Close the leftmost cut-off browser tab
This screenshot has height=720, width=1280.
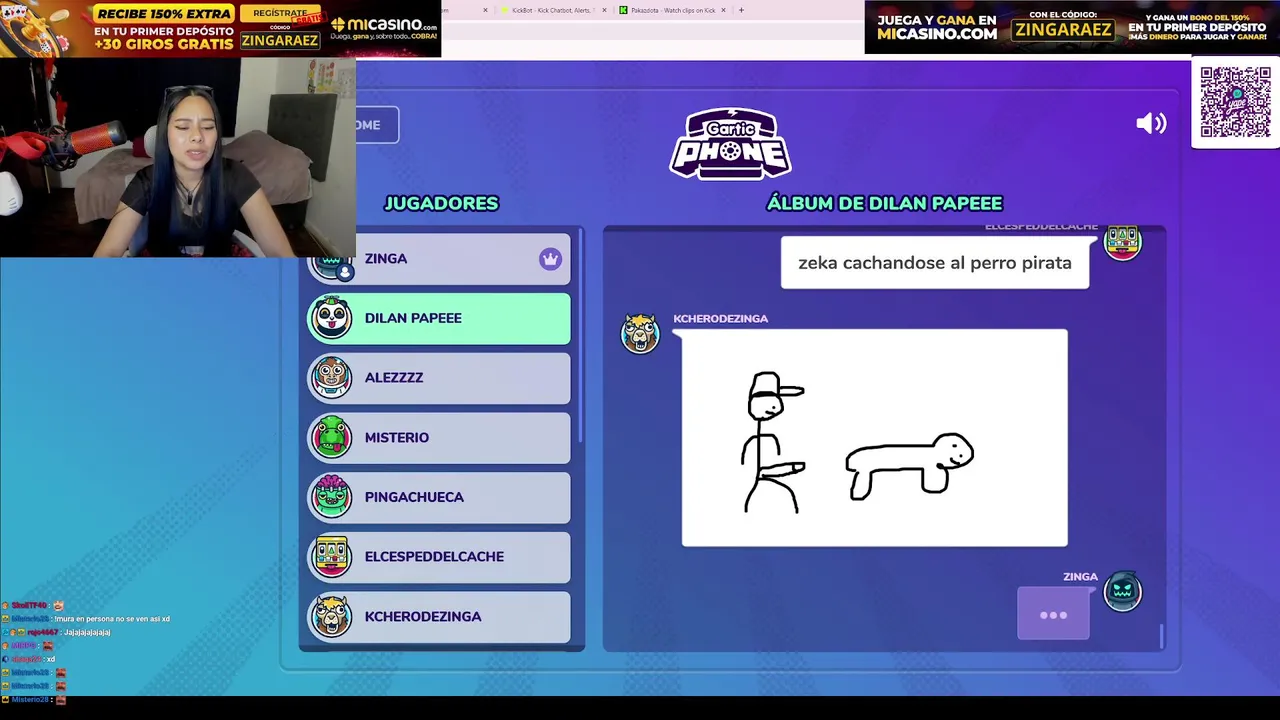pyautogui.click(x=485, y=10)
